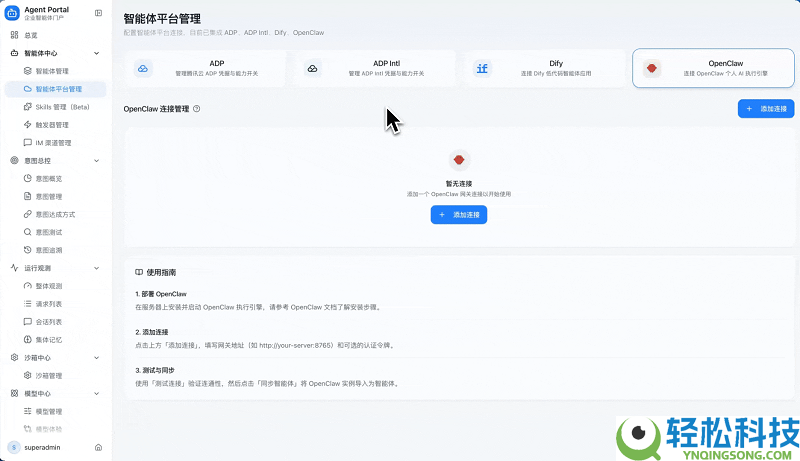Switch to the ADP platform card
The height and width of the screenshot is (461, 800).
tap(205, 68)
